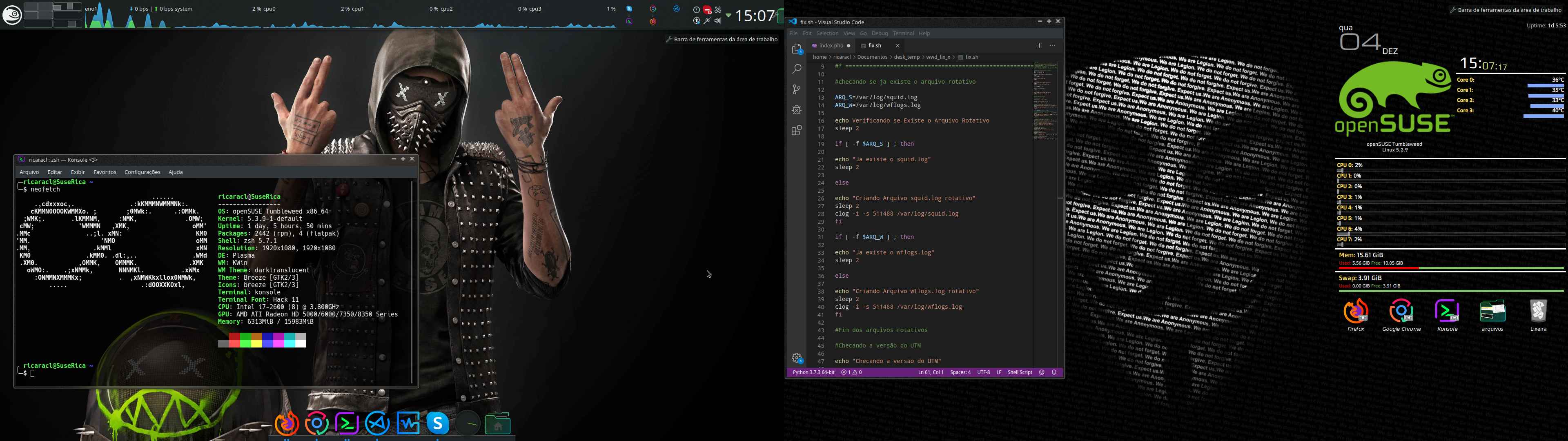Open the Help menu in VS Code
The height and width of the screenshot is (441, 1568).
coord(924,33)
